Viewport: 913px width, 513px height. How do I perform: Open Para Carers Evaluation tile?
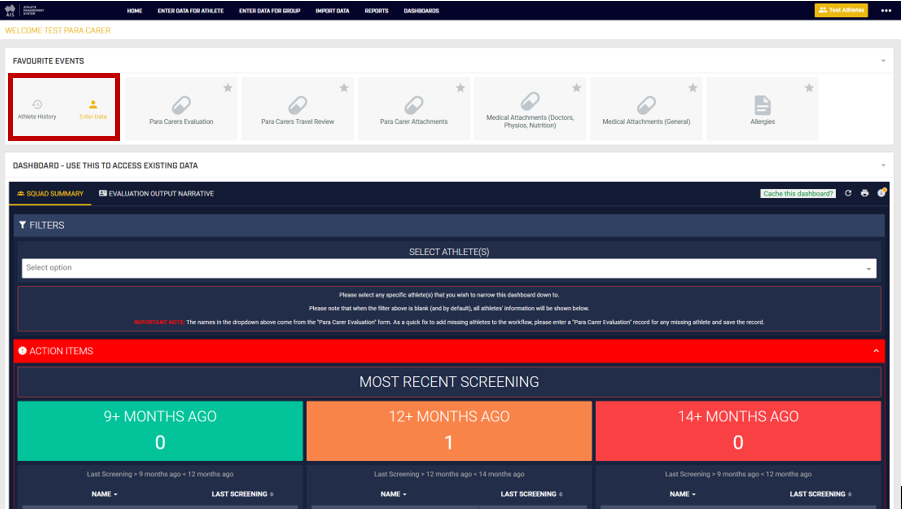coord(181,109)
